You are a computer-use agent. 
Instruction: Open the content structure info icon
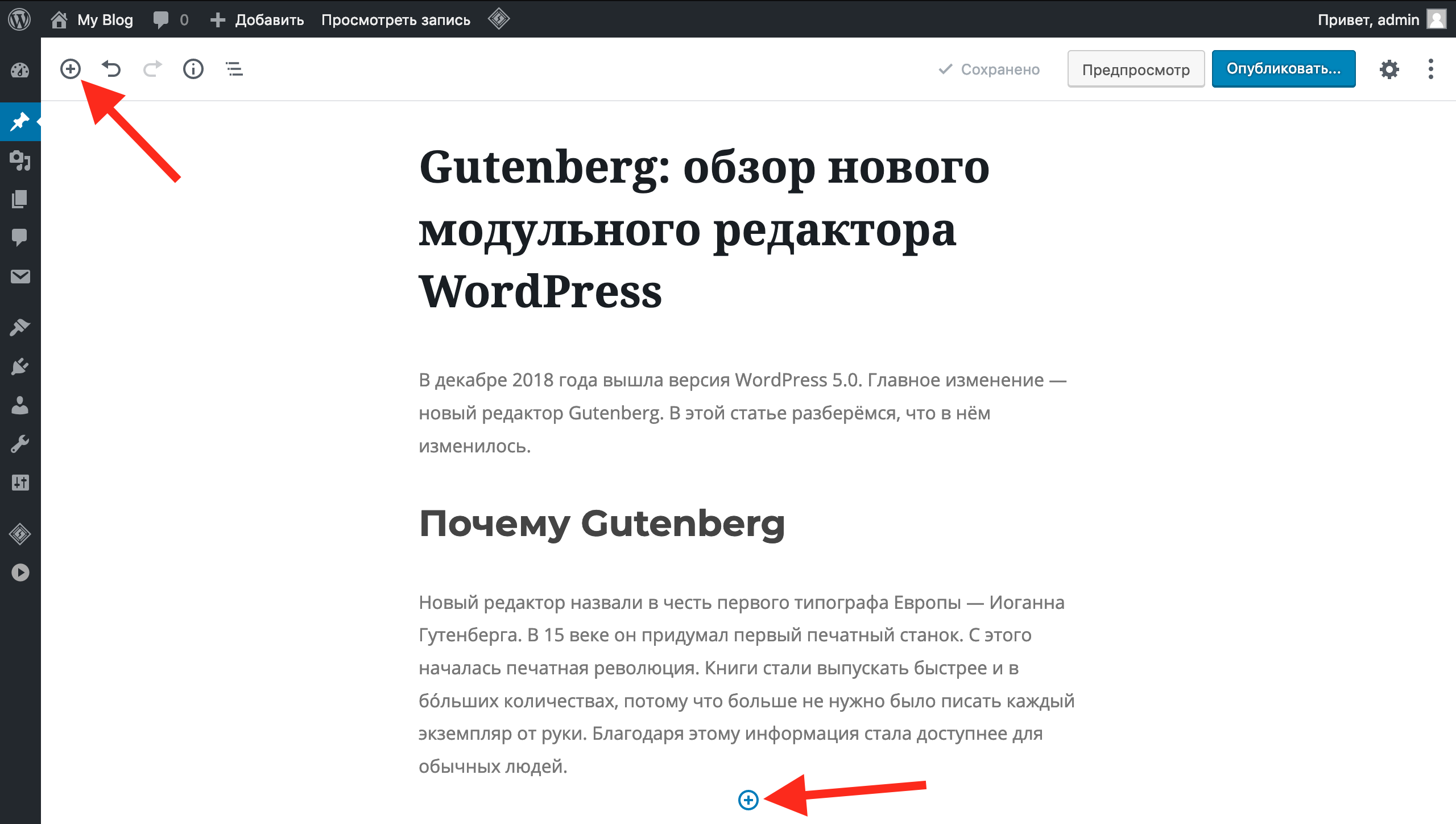coord(193,69)
